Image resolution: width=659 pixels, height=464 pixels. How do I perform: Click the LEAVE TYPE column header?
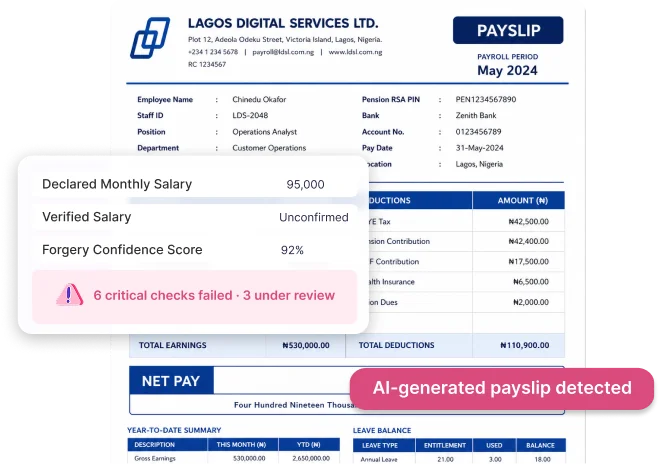click(x=380, y=446)
